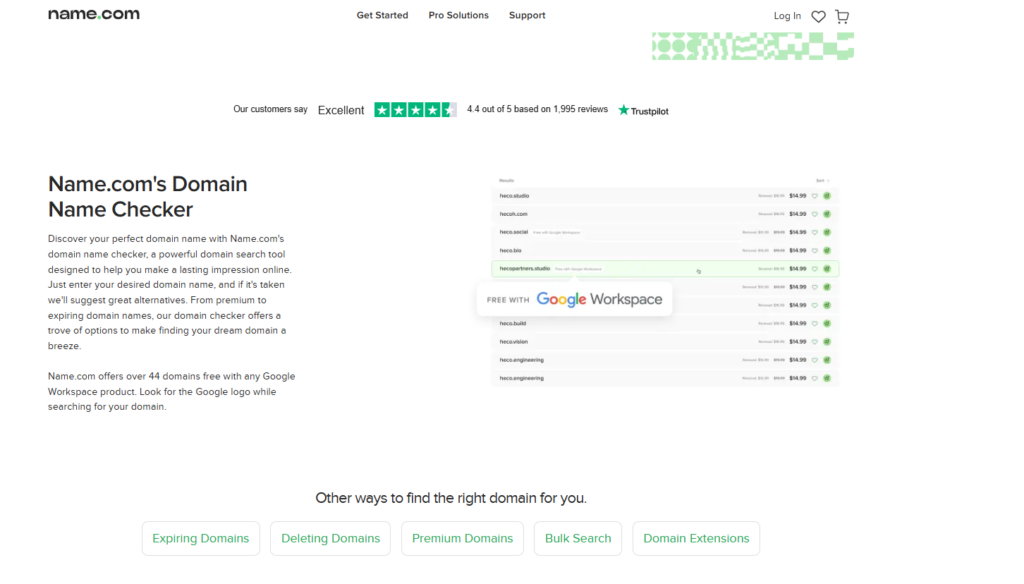The image size is (1024, 584).
Task: Go to the name.com home logo
Action: pos(94,14)
